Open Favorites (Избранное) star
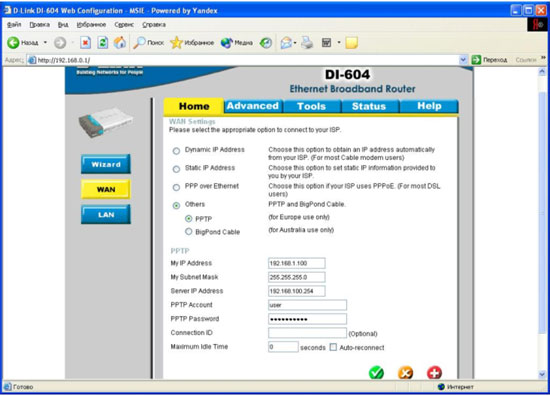 (192, 43)
